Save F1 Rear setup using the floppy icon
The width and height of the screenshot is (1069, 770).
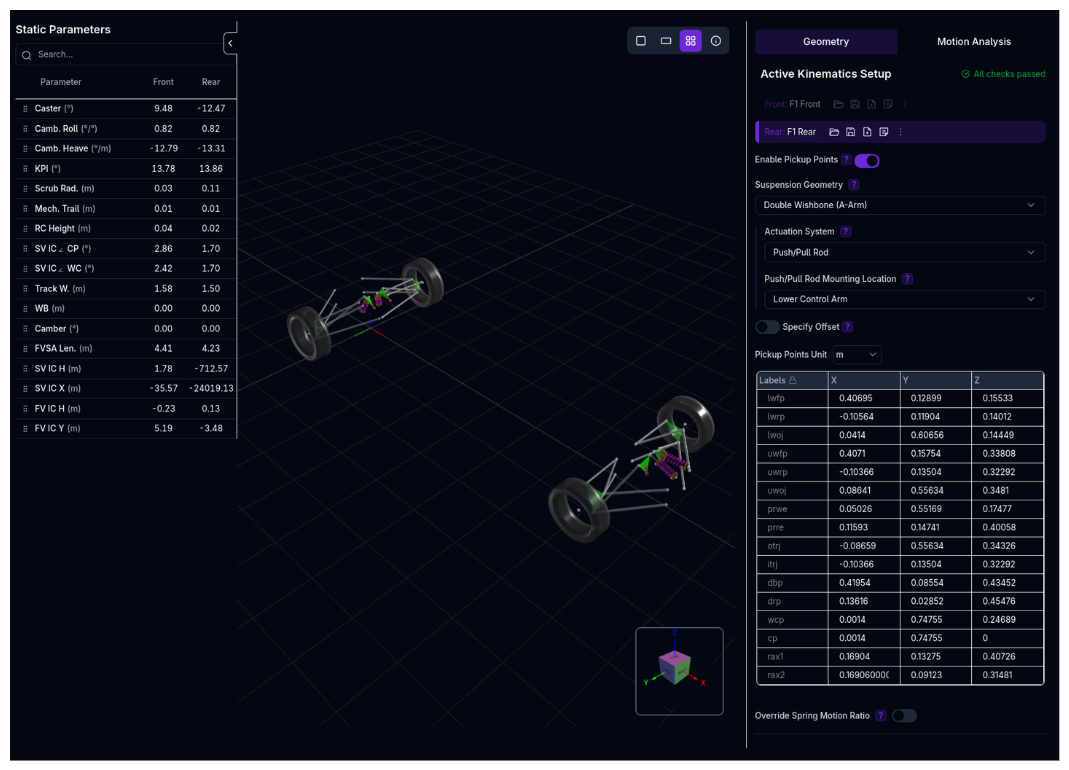pyautogui.click(x=850, y=131)
